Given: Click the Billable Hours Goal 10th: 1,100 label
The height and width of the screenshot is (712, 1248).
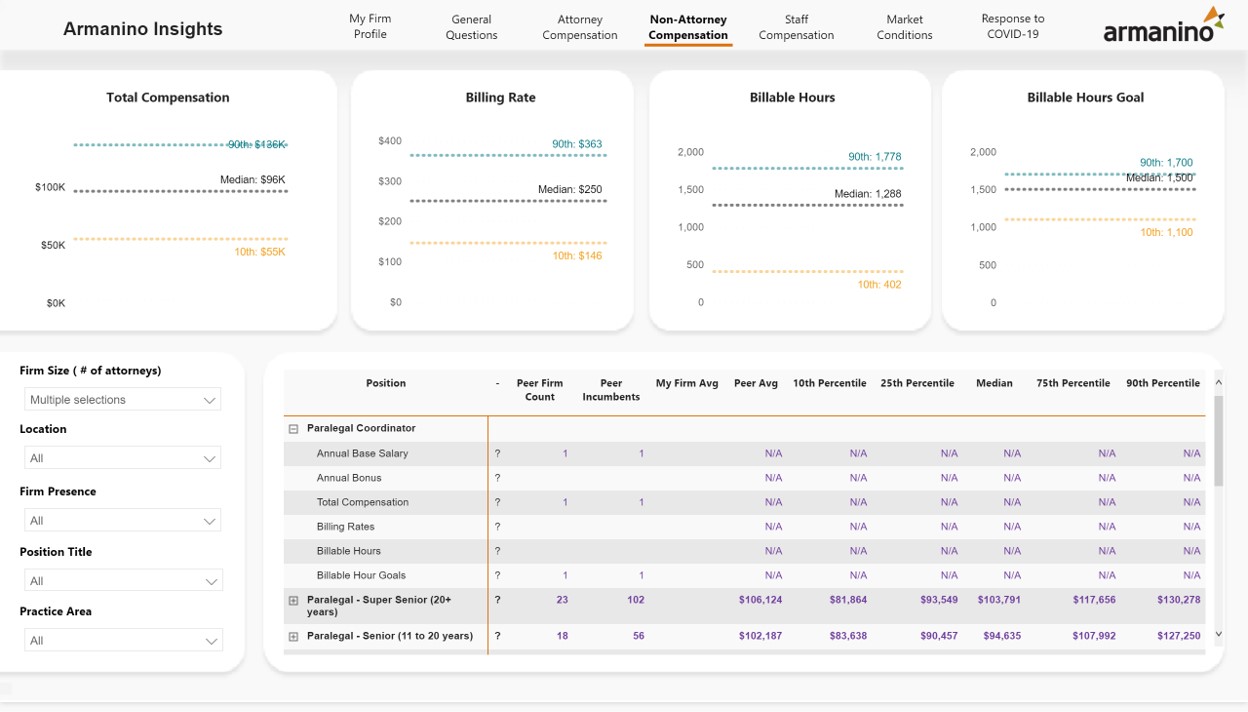Looking at the screenshot, I should click(x=1167, y=233).
